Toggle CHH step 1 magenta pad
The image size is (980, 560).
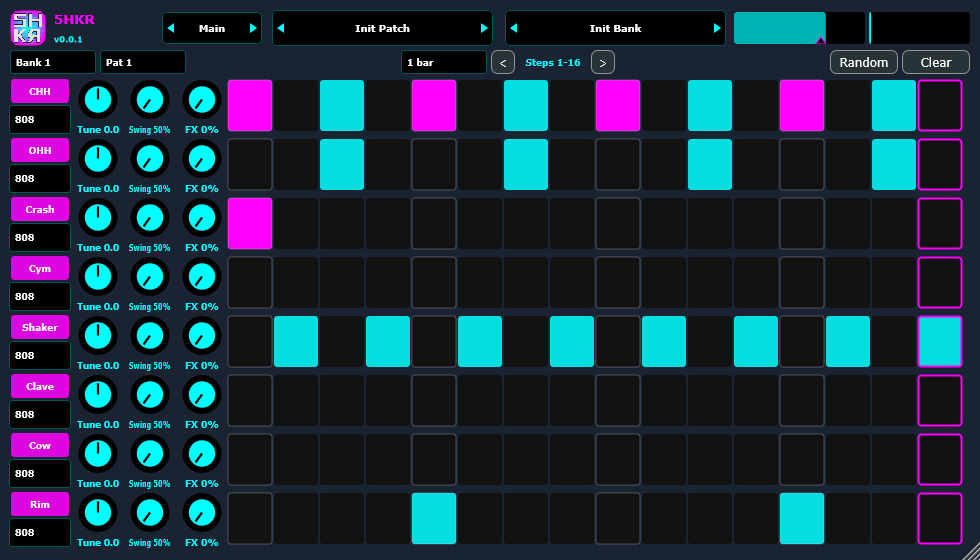pyautogui.click(x=250, y=105)
